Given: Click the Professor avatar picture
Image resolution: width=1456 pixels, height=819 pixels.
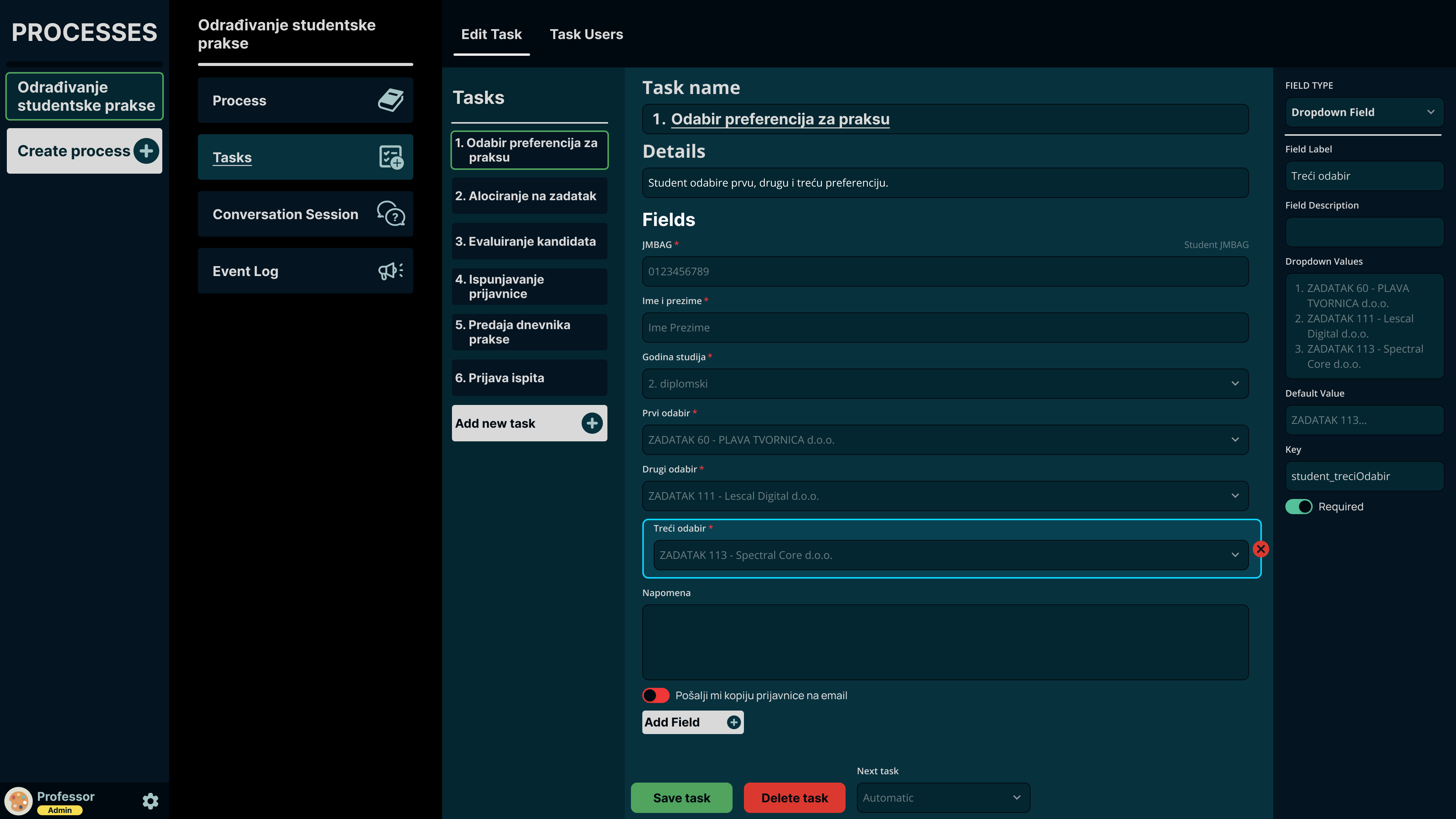Looking at the screenshot, I should pos(19,801).
